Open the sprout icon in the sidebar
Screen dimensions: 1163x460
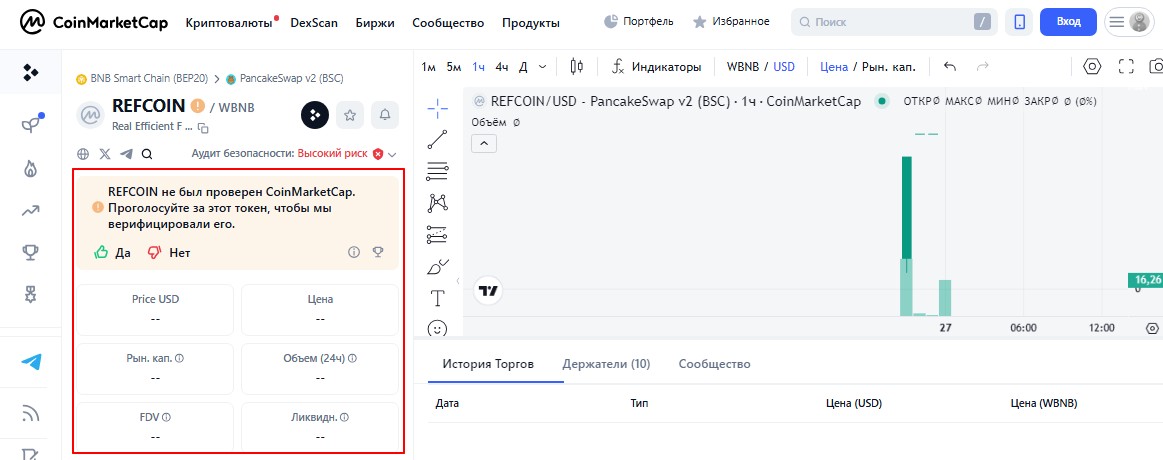[31, 124]
